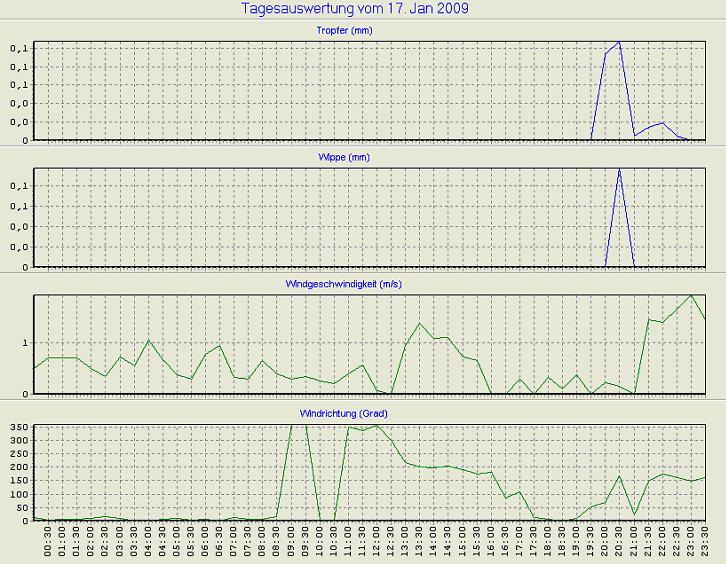Image resolution: width=726 pixels, height=564 pixels.
Task: Click the 350 label on the Windrichtung axis
Action: pyautogui.click(x=18, y=427)
